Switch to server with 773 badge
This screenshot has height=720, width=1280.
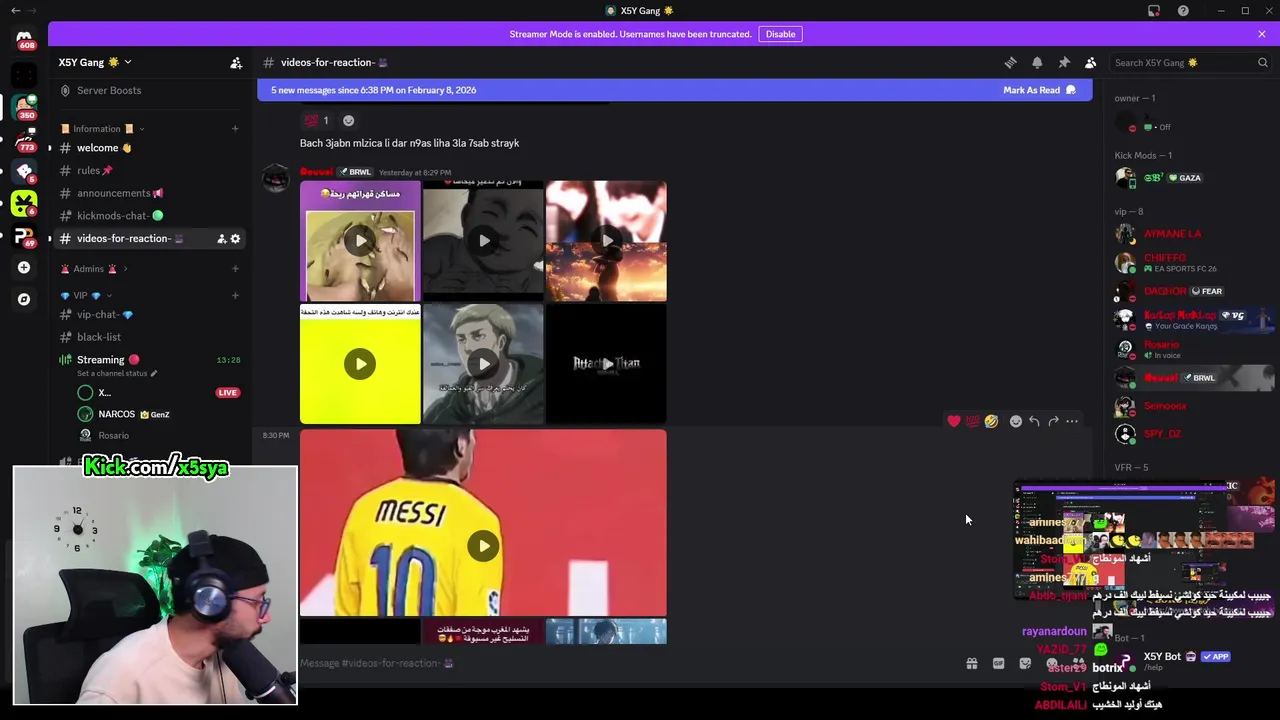click(x=24, y=139)
